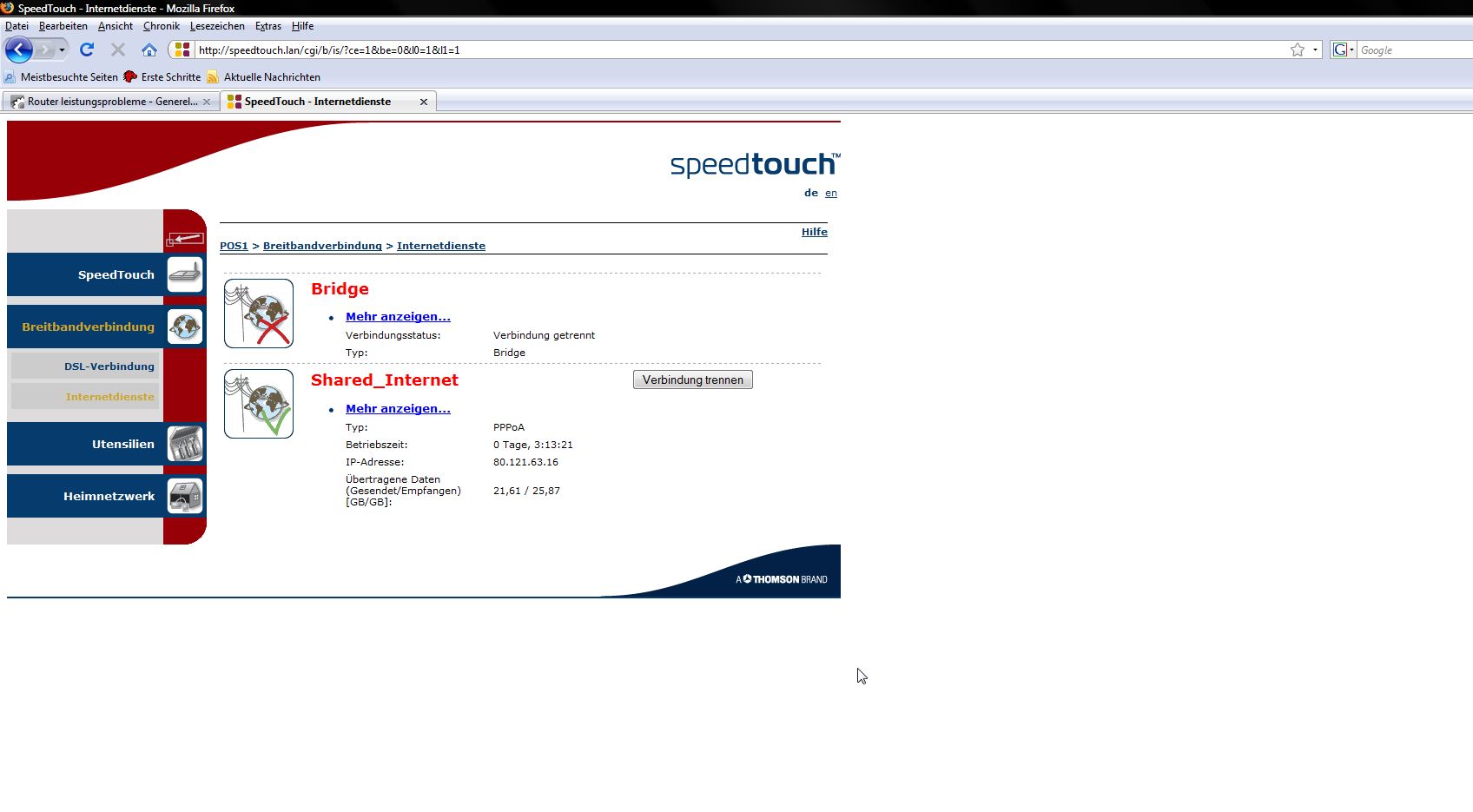Open the back/forward history dropdown arrow
1473x812 pixels.
pyautogui.click(x=62, y=50)
